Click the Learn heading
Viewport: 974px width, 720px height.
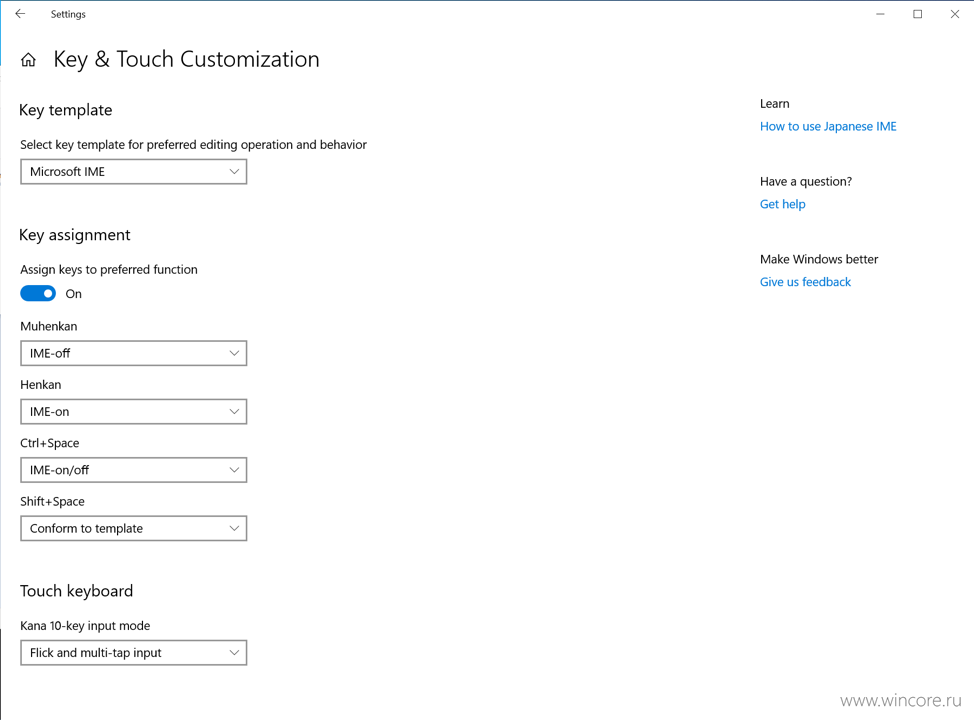775,104
